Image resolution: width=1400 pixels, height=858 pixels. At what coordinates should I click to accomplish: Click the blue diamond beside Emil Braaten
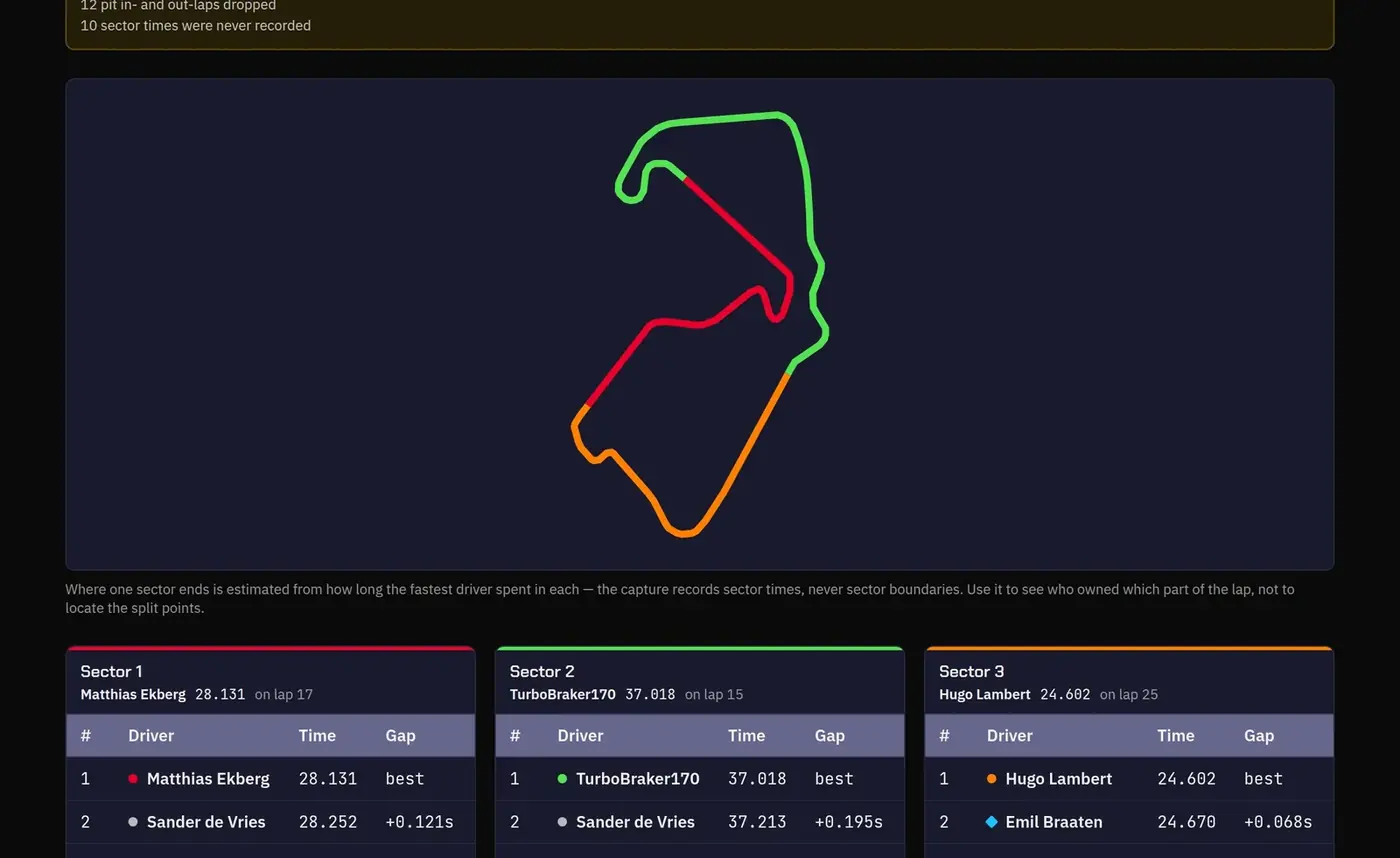point(991,822)
